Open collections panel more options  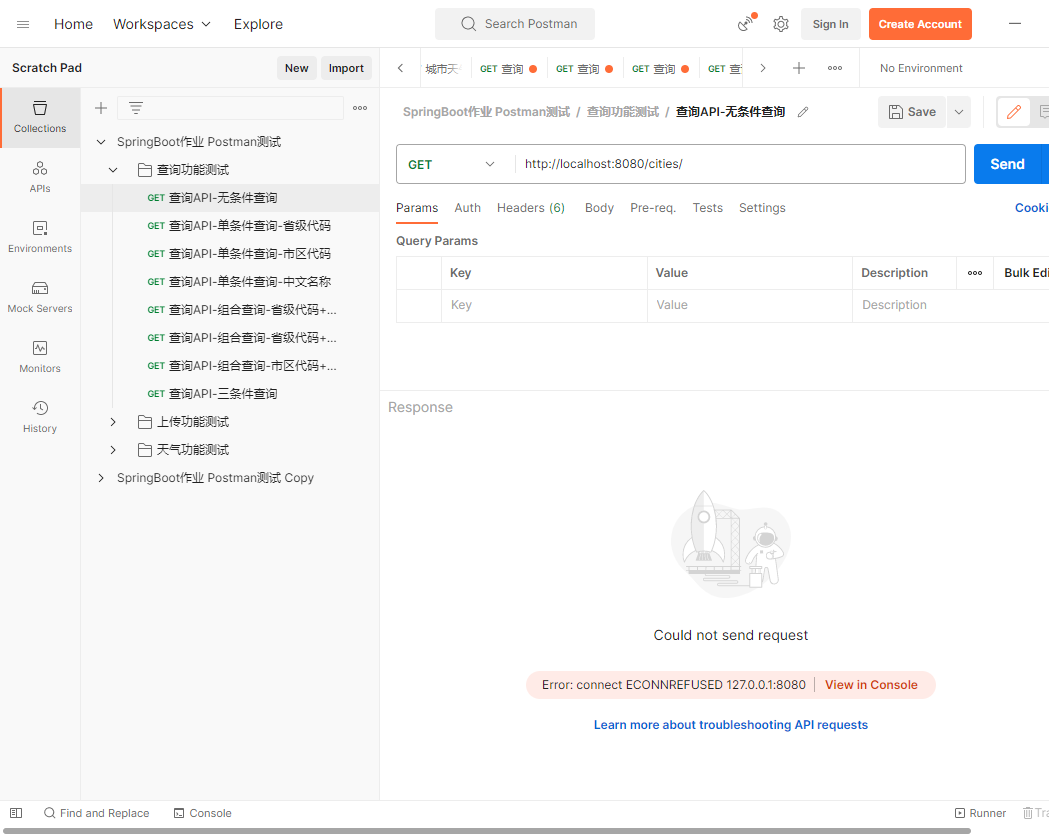[x=360, y=108]
